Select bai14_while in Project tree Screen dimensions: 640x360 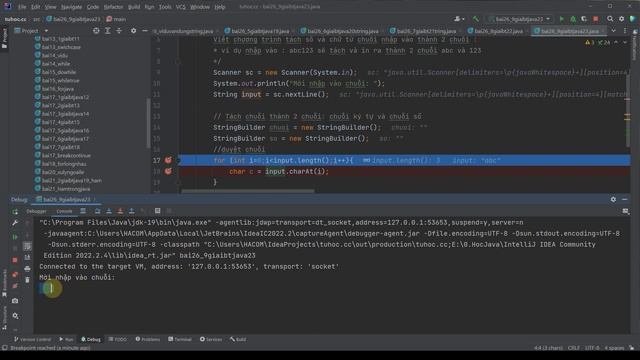point(56,64)
